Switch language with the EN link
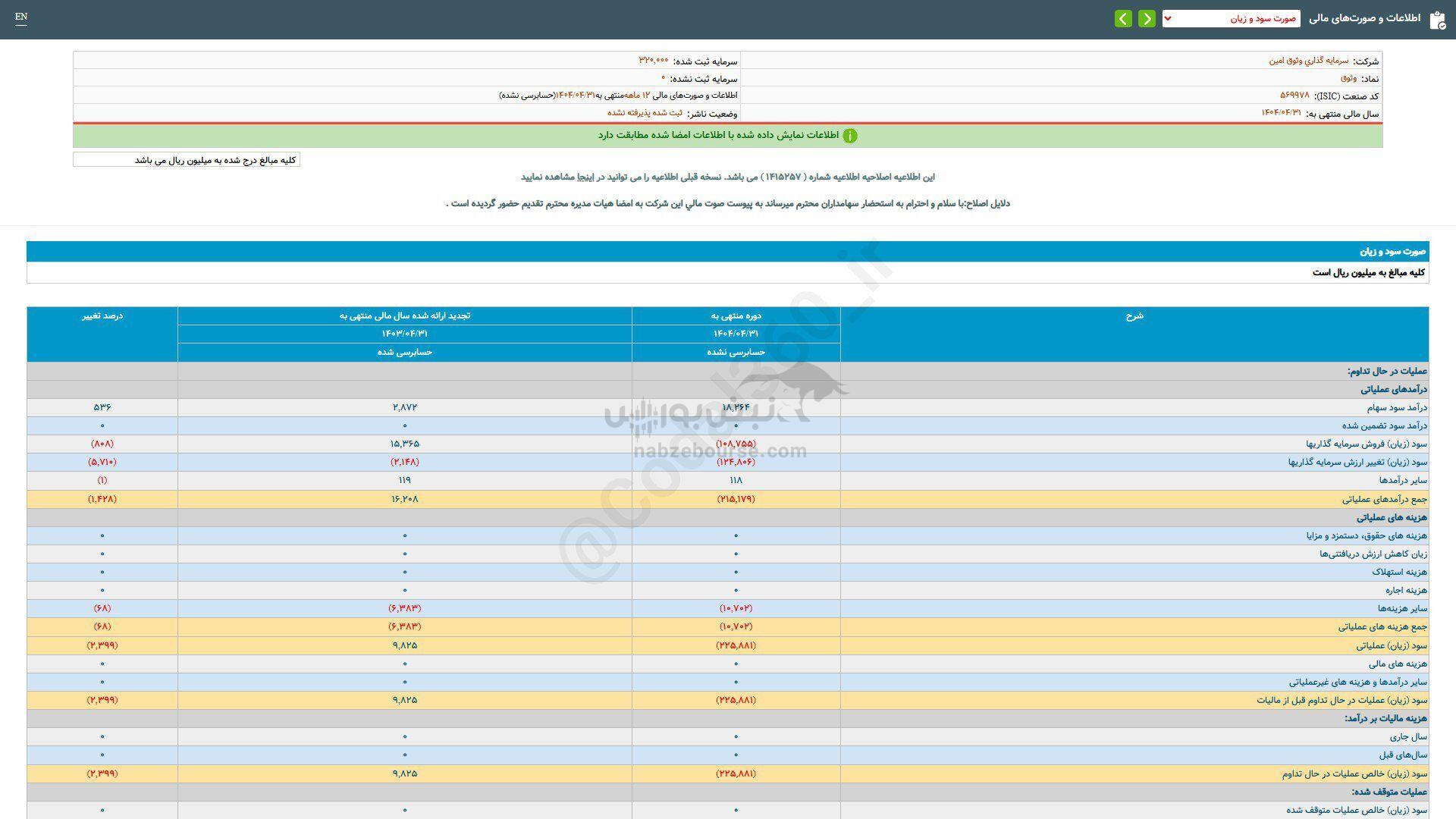 pos(21,17)
